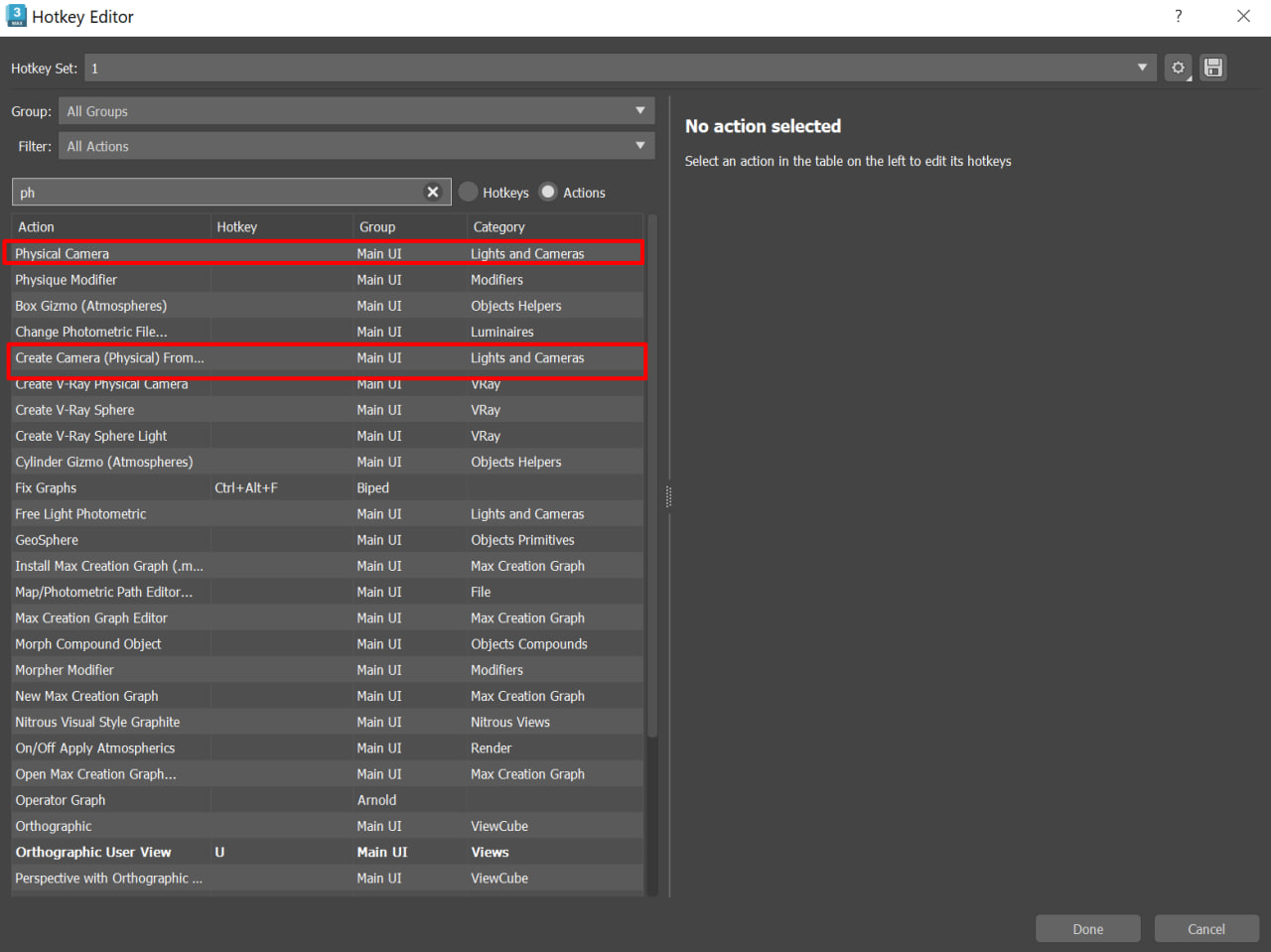Screen dimensions: 1271x952
Task: Click the 3ds Max application icon
Action: tap(16, 16)
